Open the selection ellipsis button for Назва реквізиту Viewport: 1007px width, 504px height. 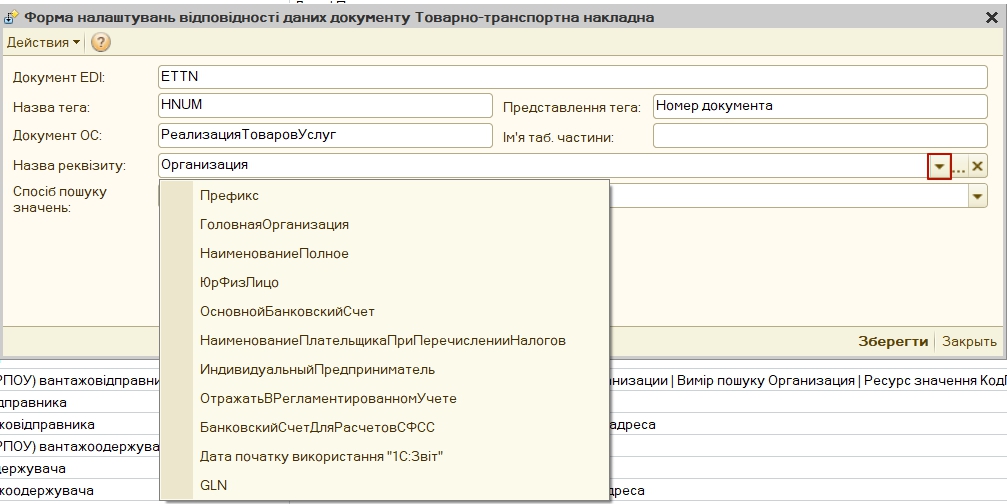(x=959, y=167)
